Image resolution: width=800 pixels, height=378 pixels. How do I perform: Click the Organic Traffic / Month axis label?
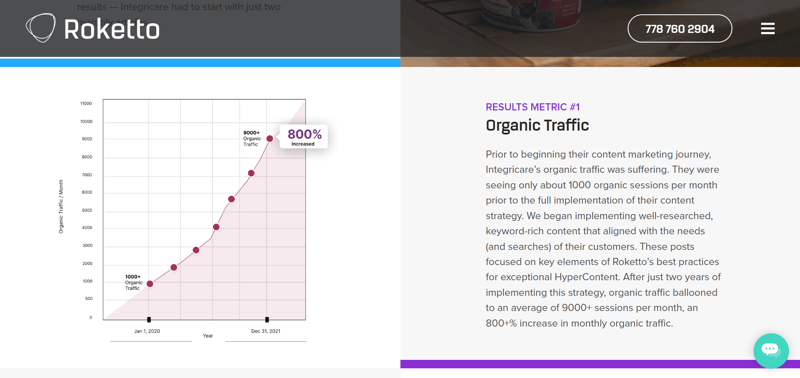(61, 207)
